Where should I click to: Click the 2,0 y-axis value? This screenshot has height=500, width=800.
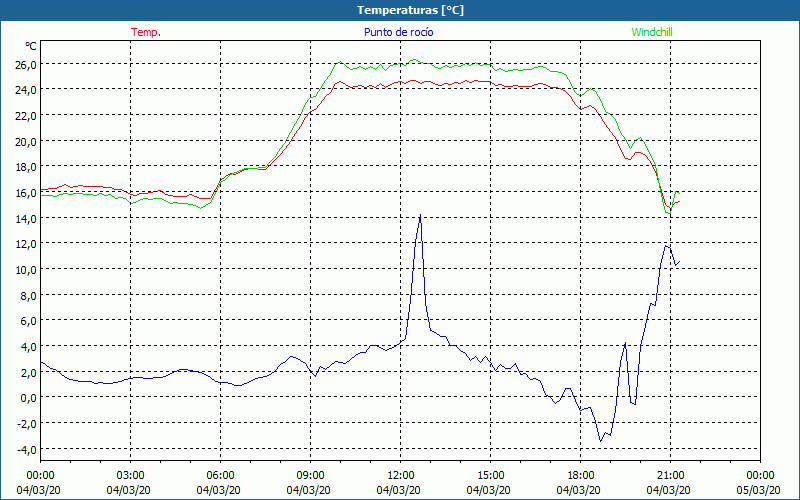[29, 372]
